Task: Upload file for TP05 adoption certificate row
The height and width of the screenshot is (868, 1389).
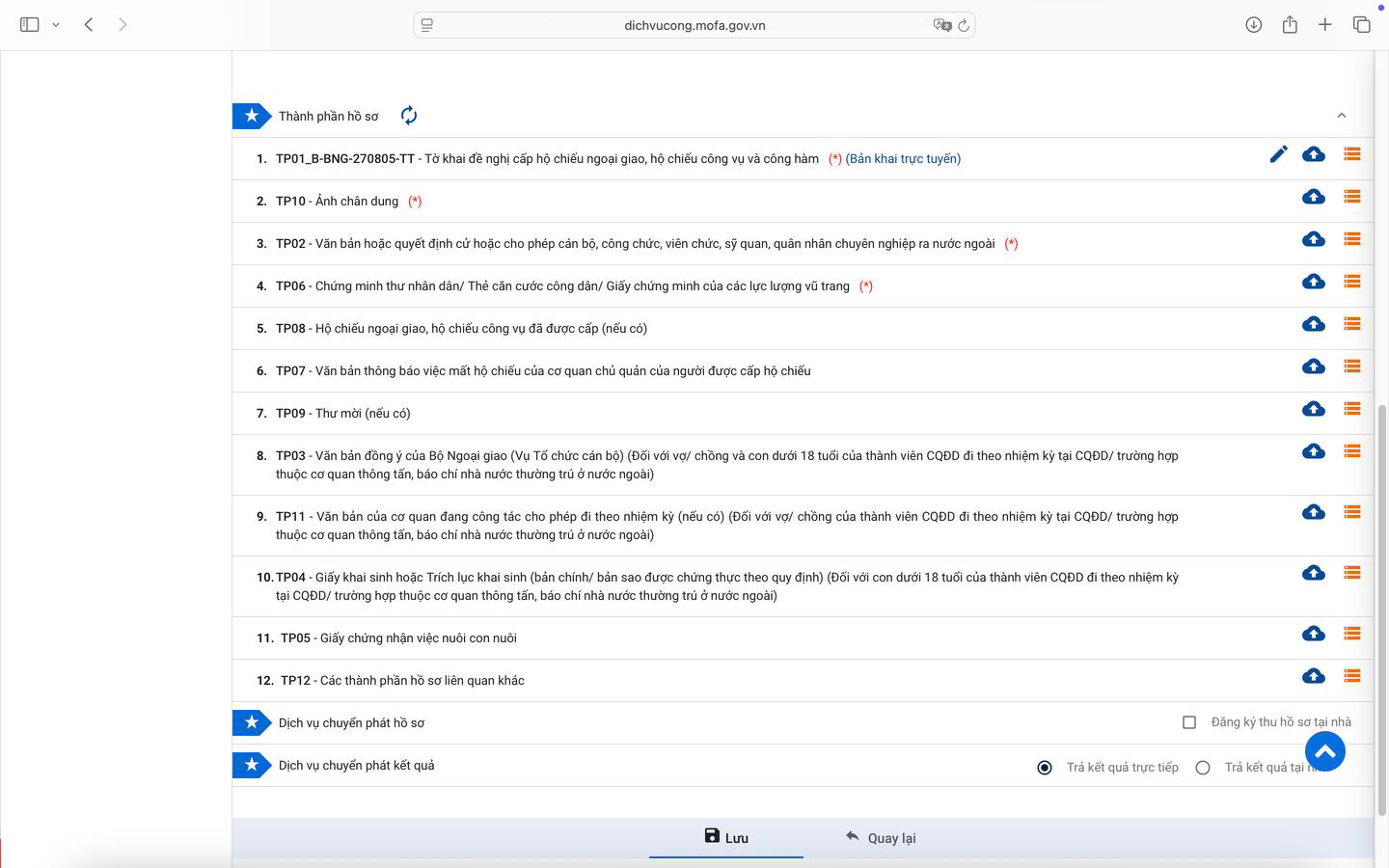Action: click(x=1313, y=634)
